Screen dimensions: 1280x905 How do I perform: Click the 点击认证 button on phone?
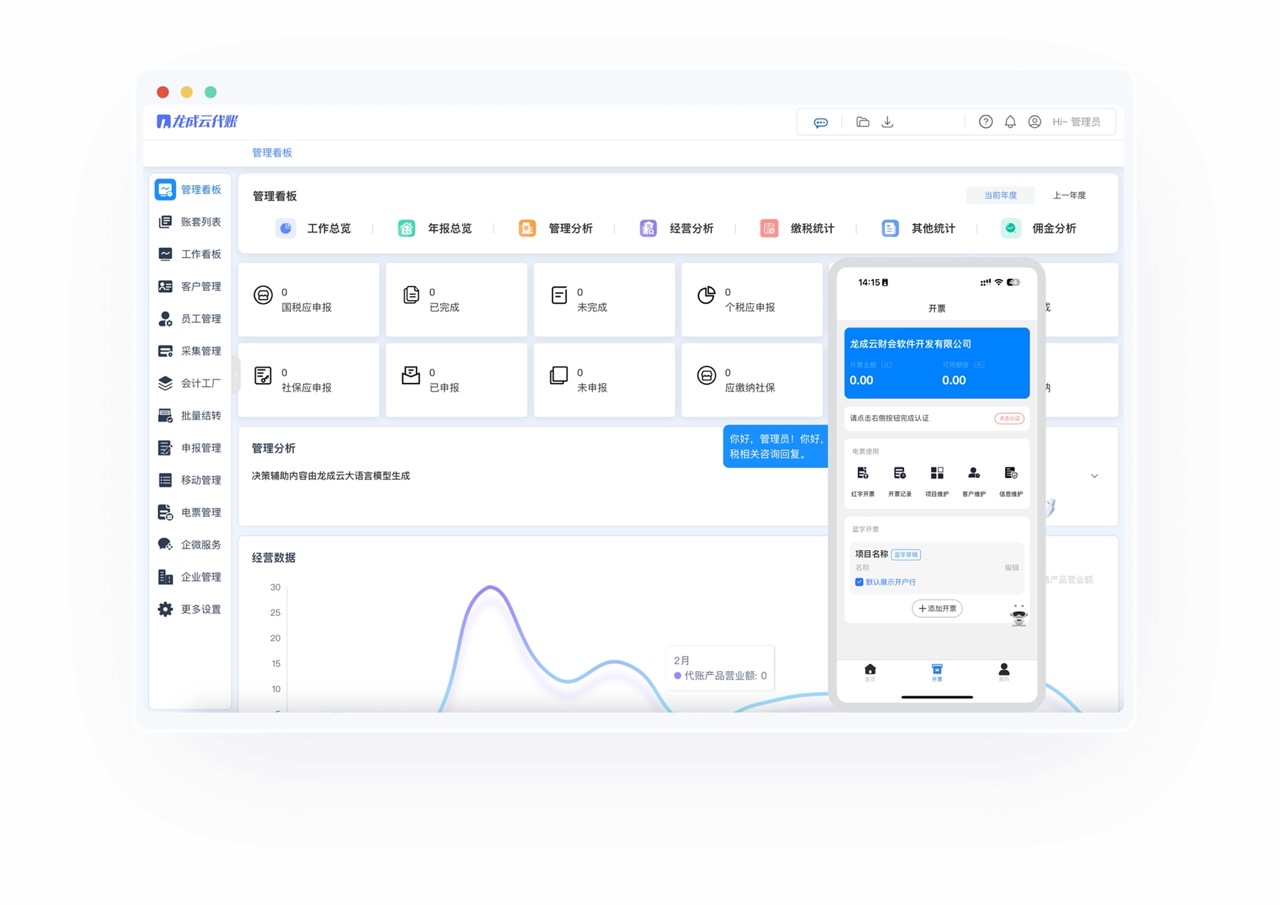[x=1009, y=418]
